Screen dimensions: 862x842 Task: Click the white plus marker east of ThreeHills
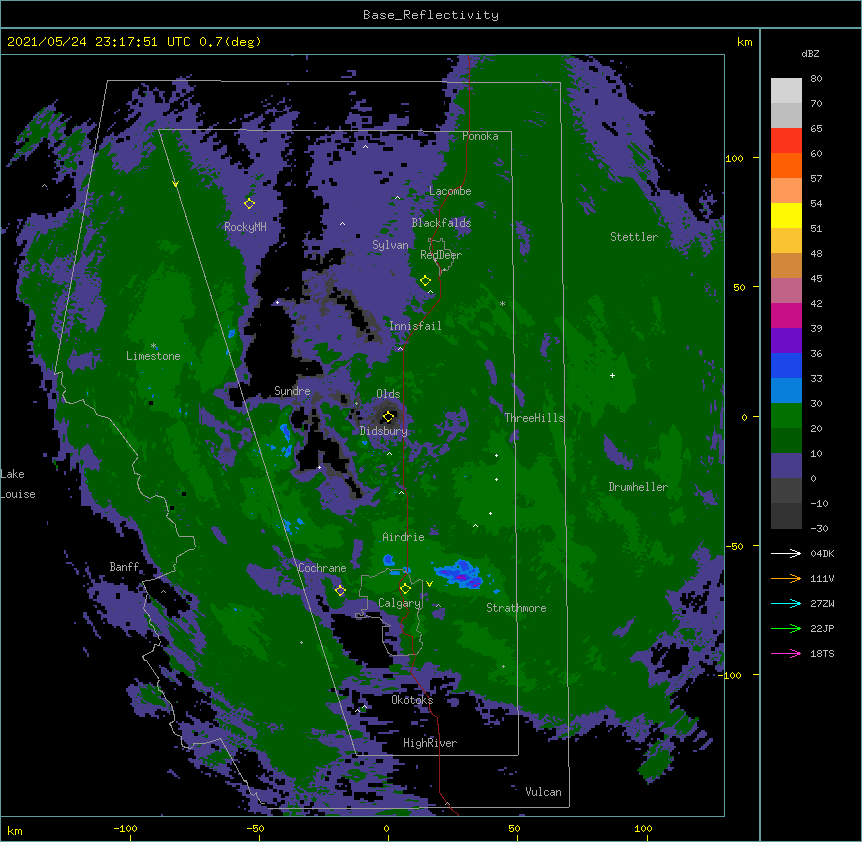pos(612,375)
